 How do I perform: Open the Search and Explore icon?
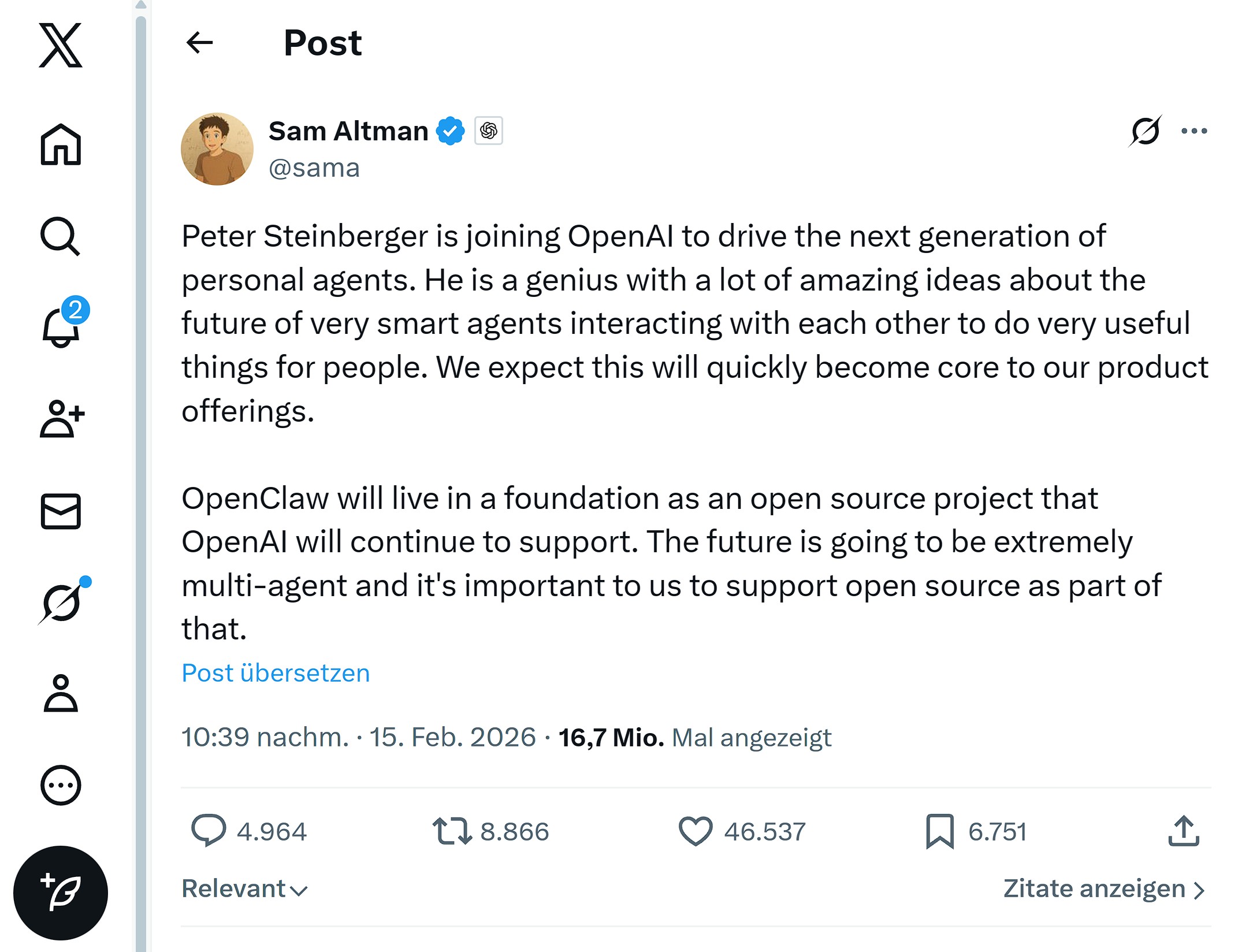pos(60,236)
